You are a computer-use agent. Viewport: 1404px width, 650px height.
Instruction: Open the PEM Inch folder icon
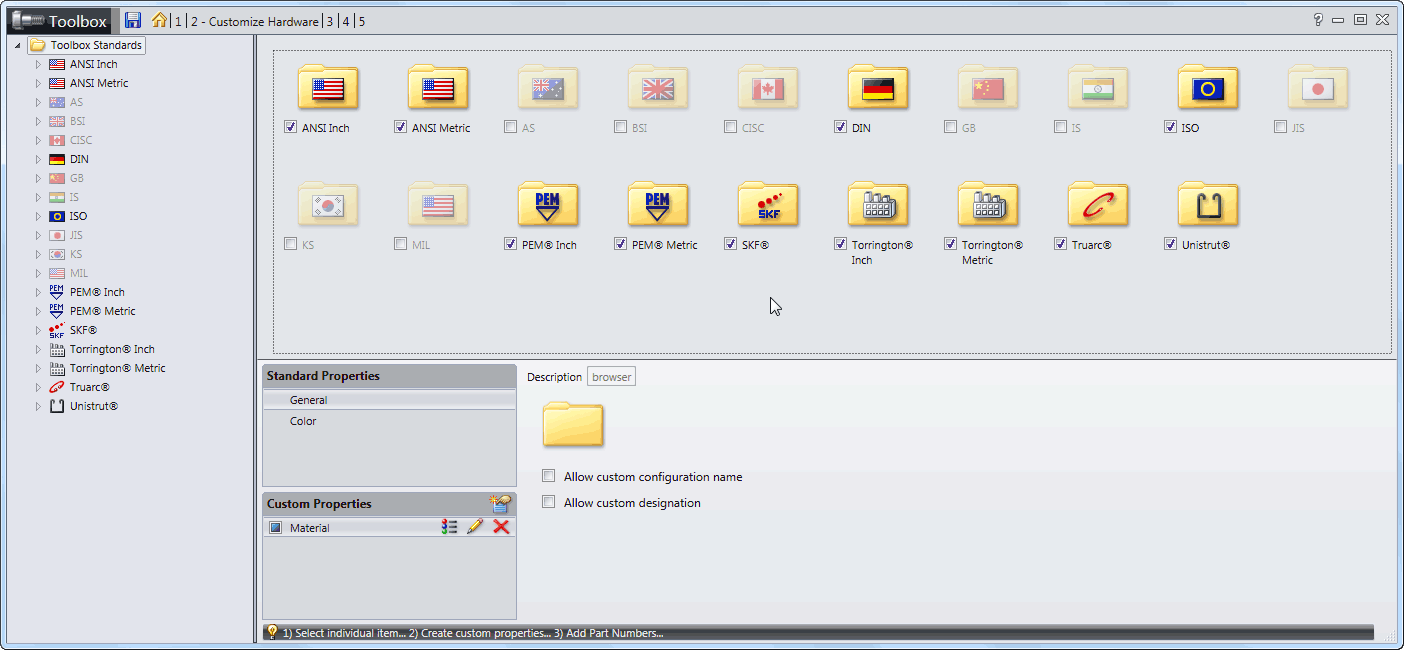tap(548, 205)
